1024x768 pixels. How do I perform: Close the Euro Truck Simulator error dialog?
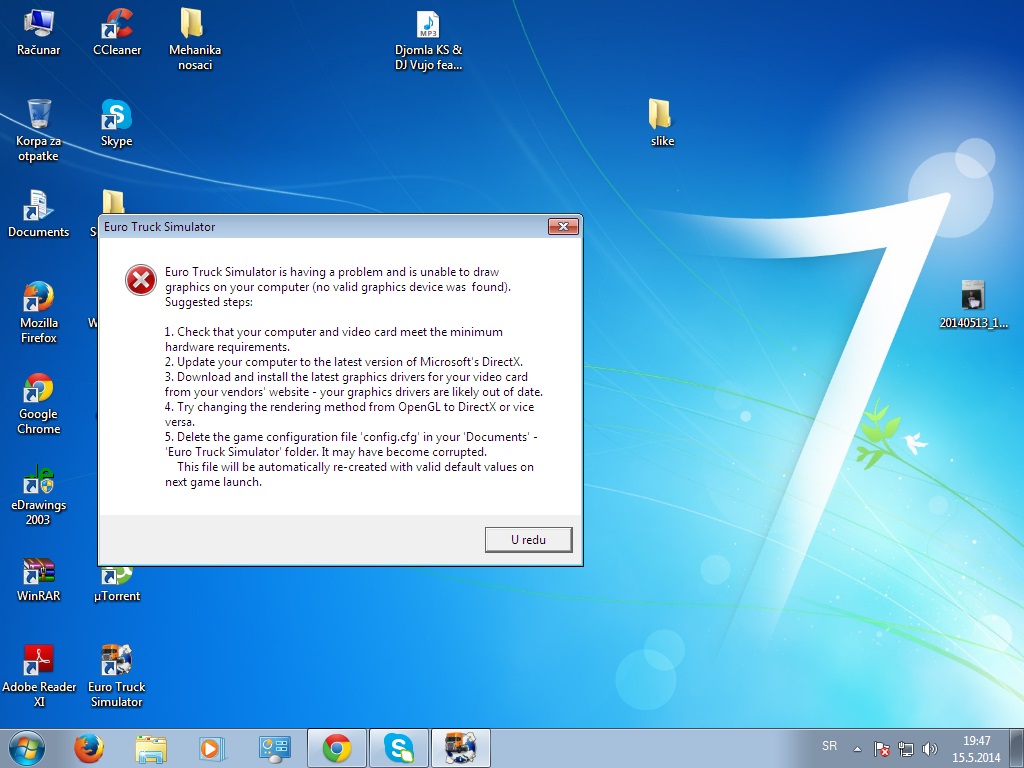point(564,227)
